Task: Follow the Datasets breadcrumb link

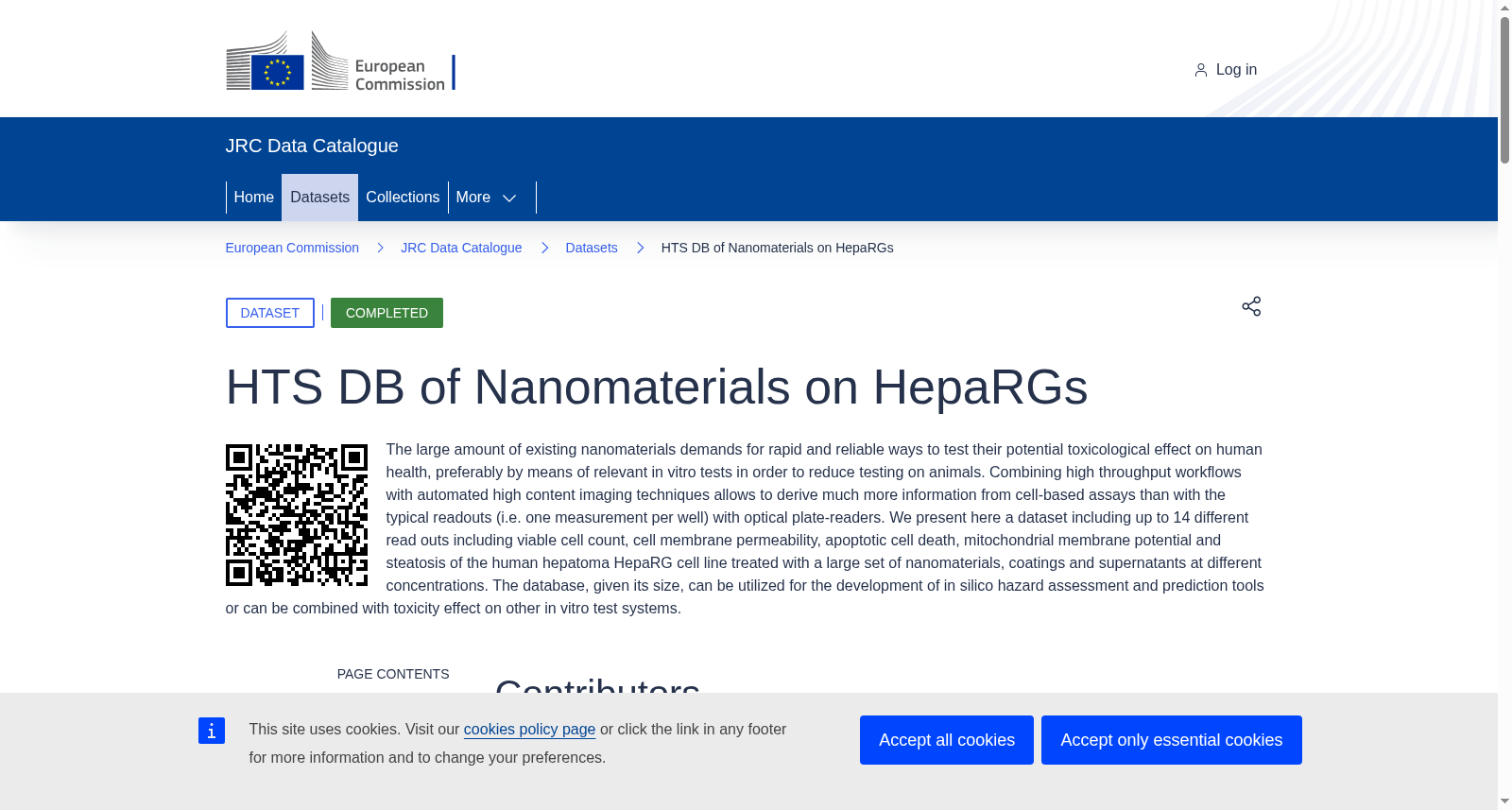Action: pyautogui.click(x=592, y=248)
